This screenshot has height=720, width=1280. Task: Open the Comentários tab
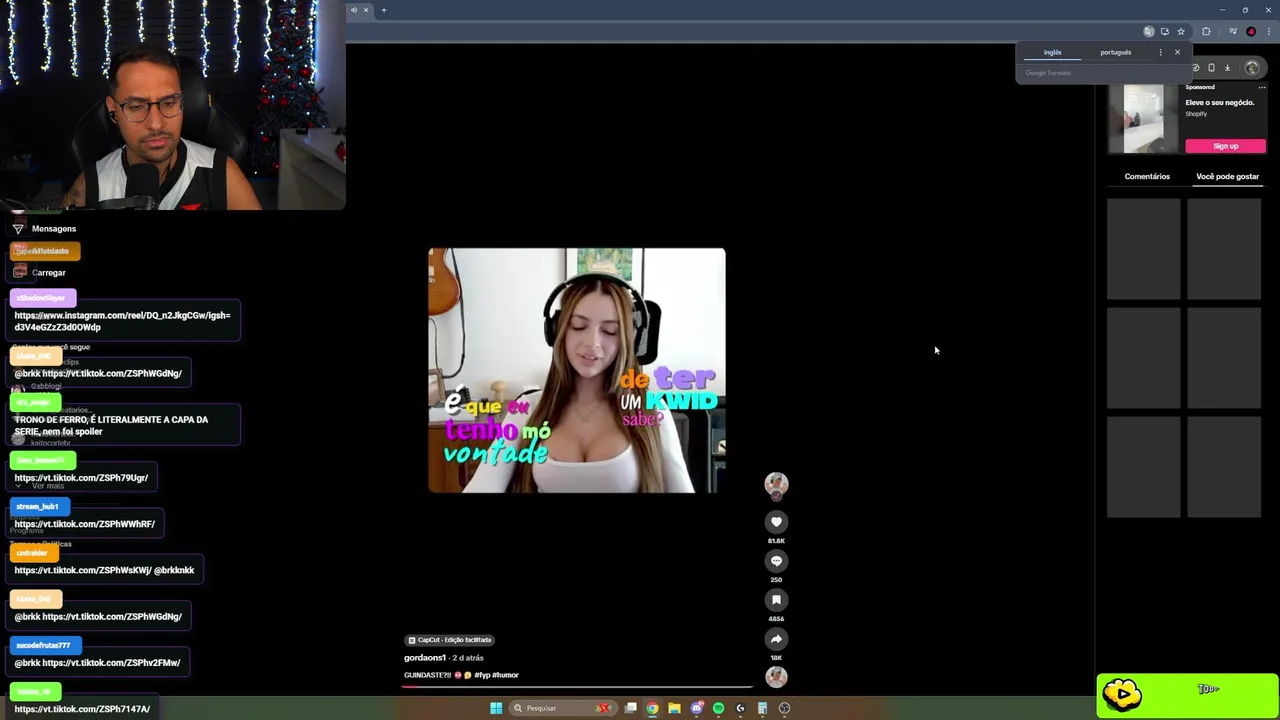click(x=1147, y=176)
